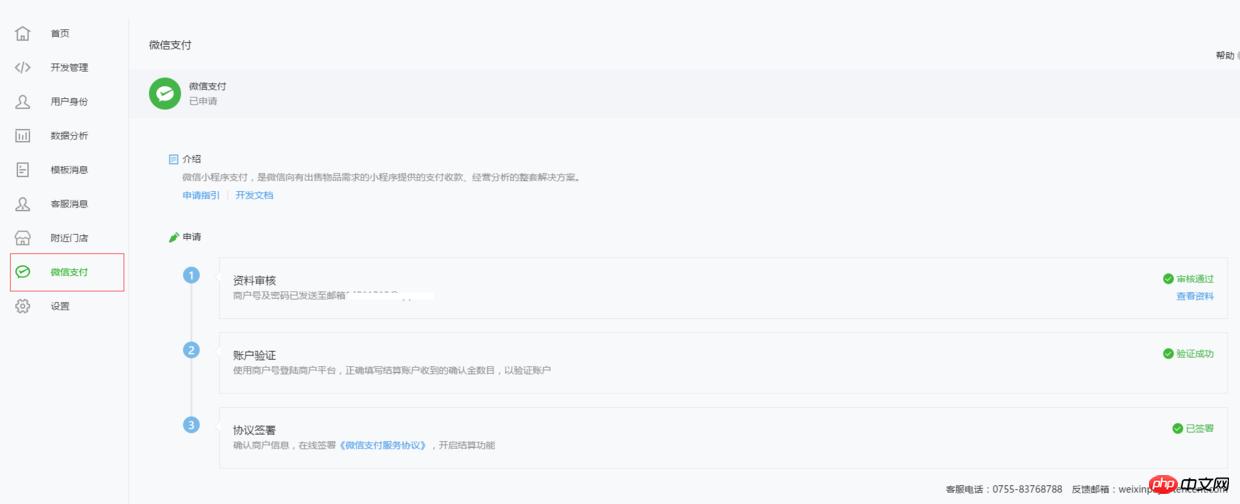Image resolution: width=1240 pixels, height=504 pixels.
Task: Open the 模板消息 document icon
Action: [x=23, y=169]
